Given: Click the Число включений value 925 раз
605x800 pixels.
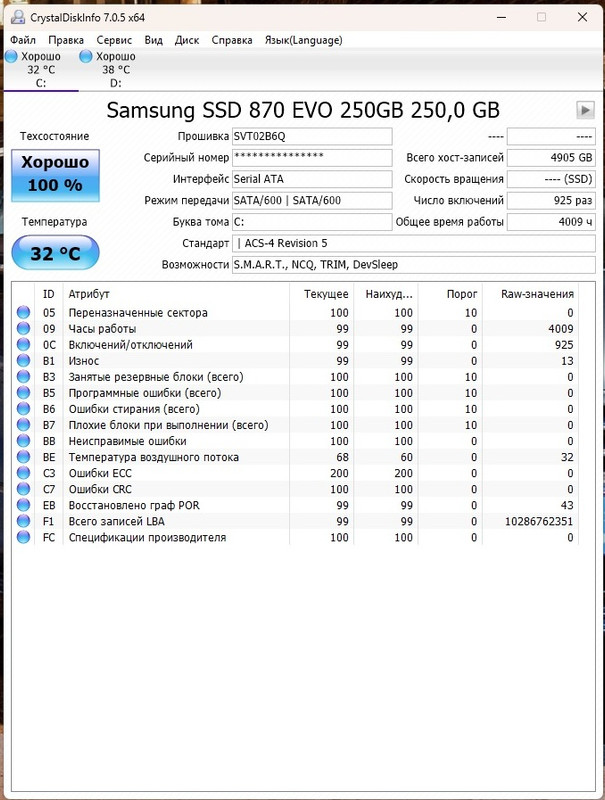Looking at the screenshot, I should (551, 201).
